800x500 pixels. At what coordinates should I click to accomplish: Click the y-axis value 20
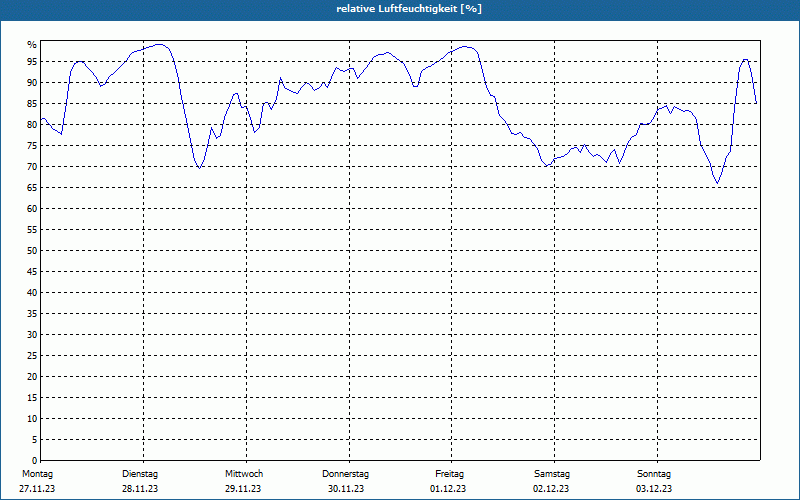[32, 377]
